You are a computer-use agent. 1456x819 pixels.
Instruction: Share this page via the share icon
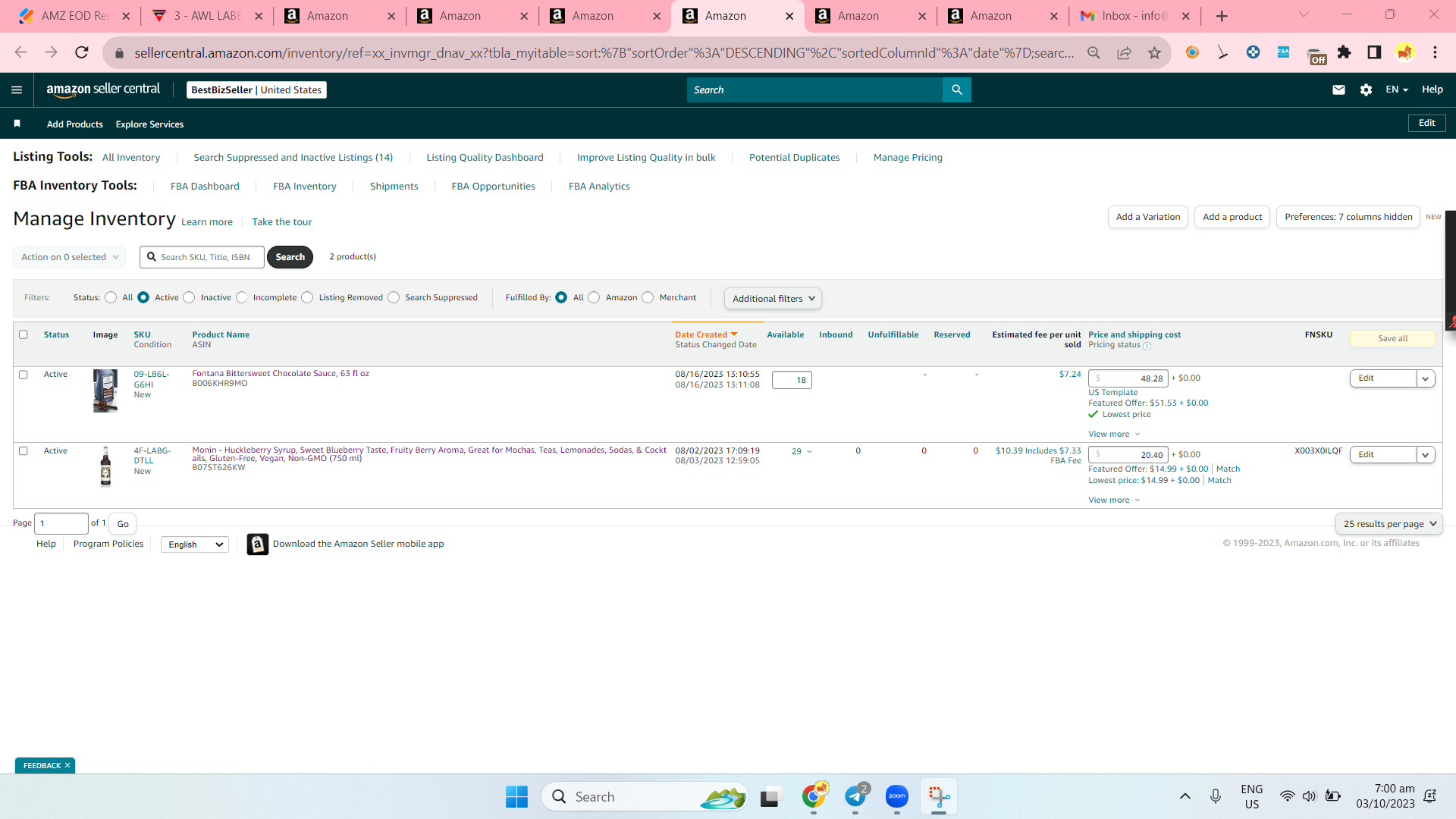(x=1124, y=52)
